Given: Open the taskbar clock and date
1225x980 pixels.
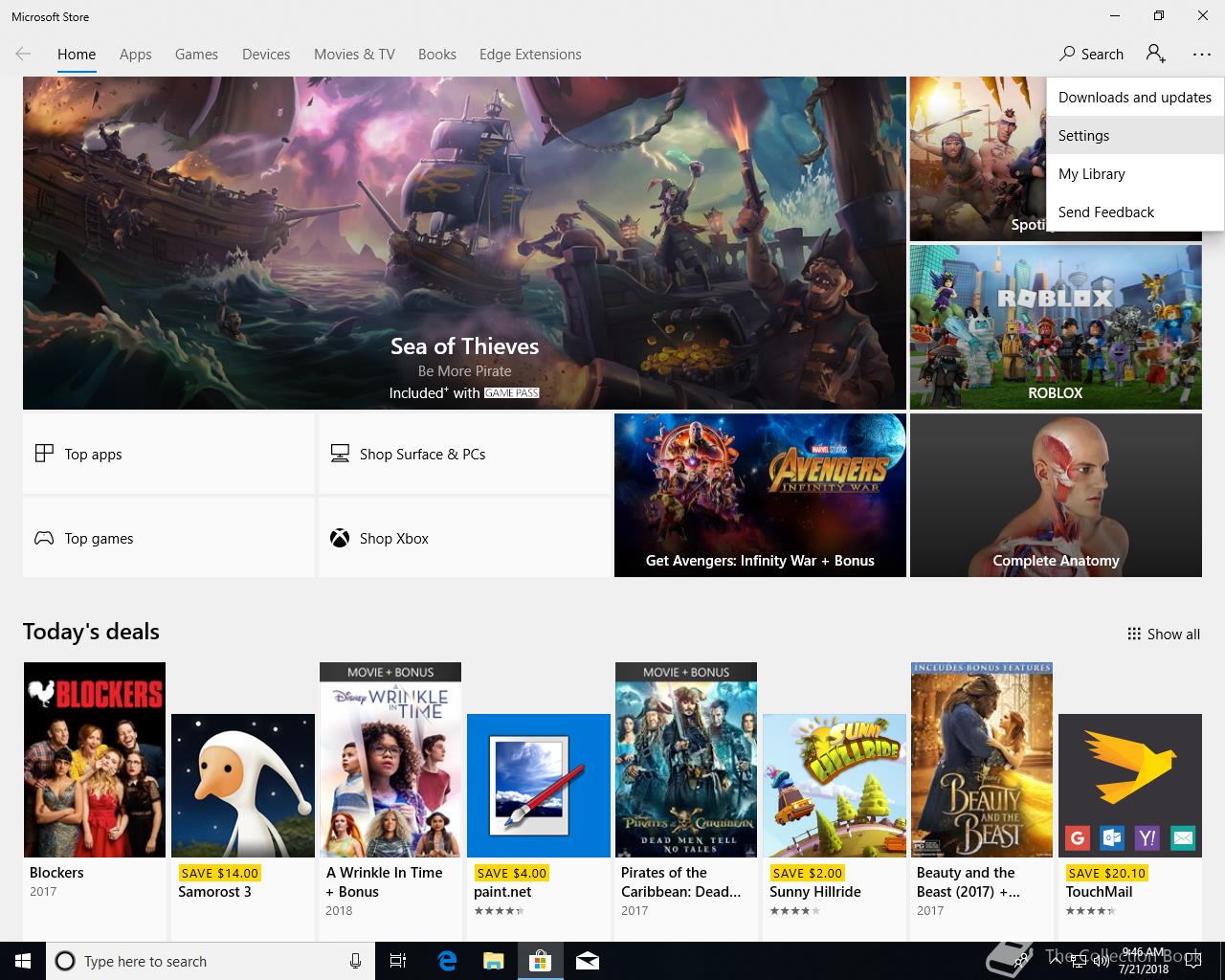Looking at the screenshot, I should 1144,961.
